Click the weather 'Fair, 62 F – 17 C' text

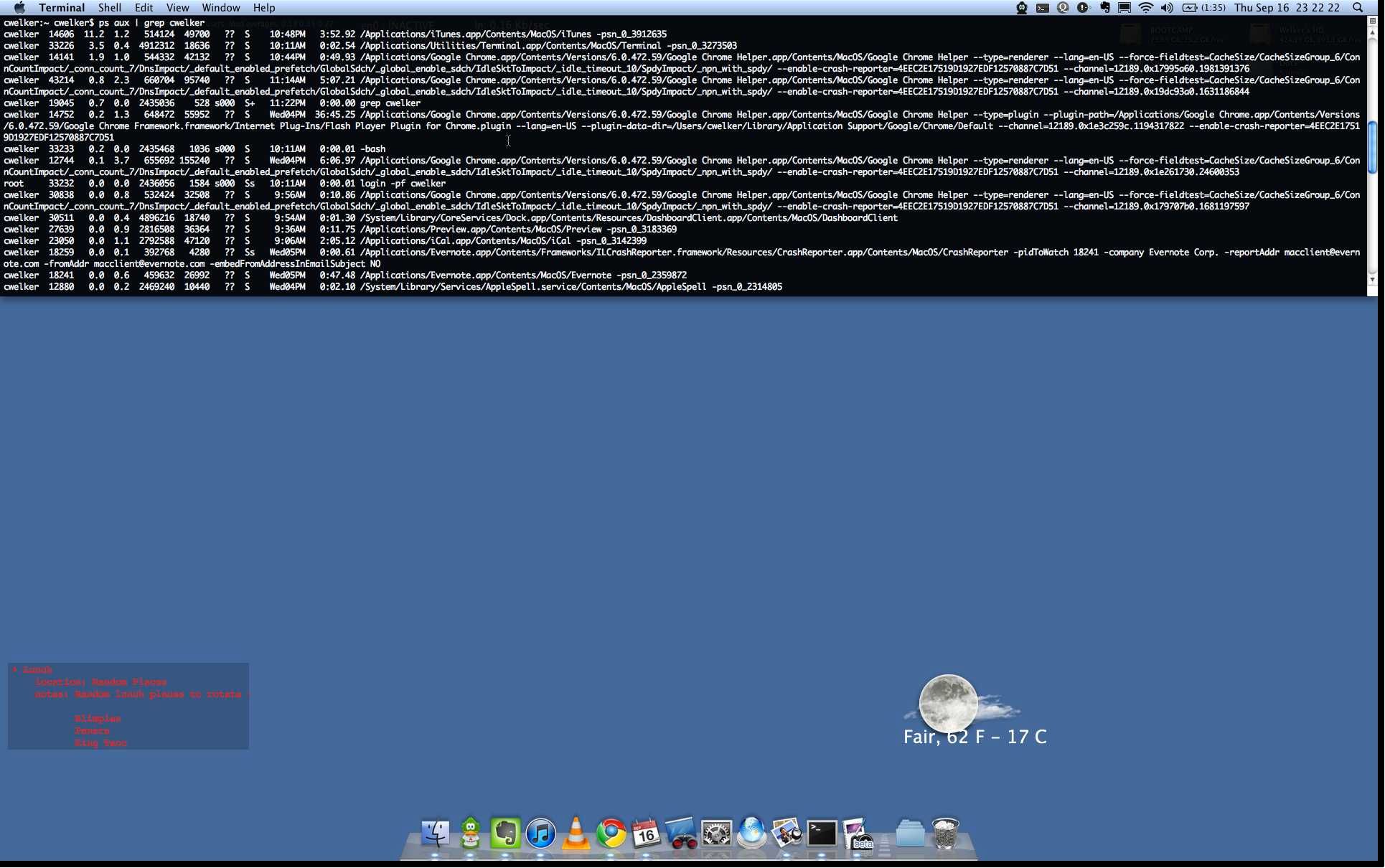pyautogui.click(x=975, y=737)
